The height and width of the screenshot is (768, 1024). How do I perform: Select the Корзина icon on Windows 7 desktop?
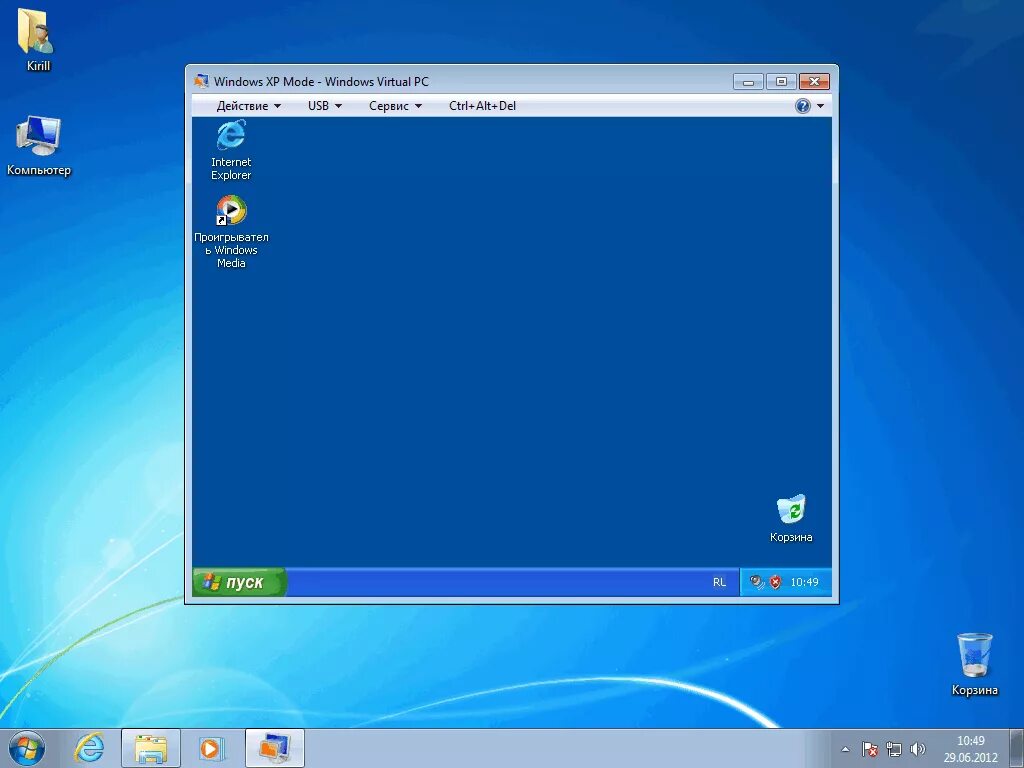tap(974, 664)
